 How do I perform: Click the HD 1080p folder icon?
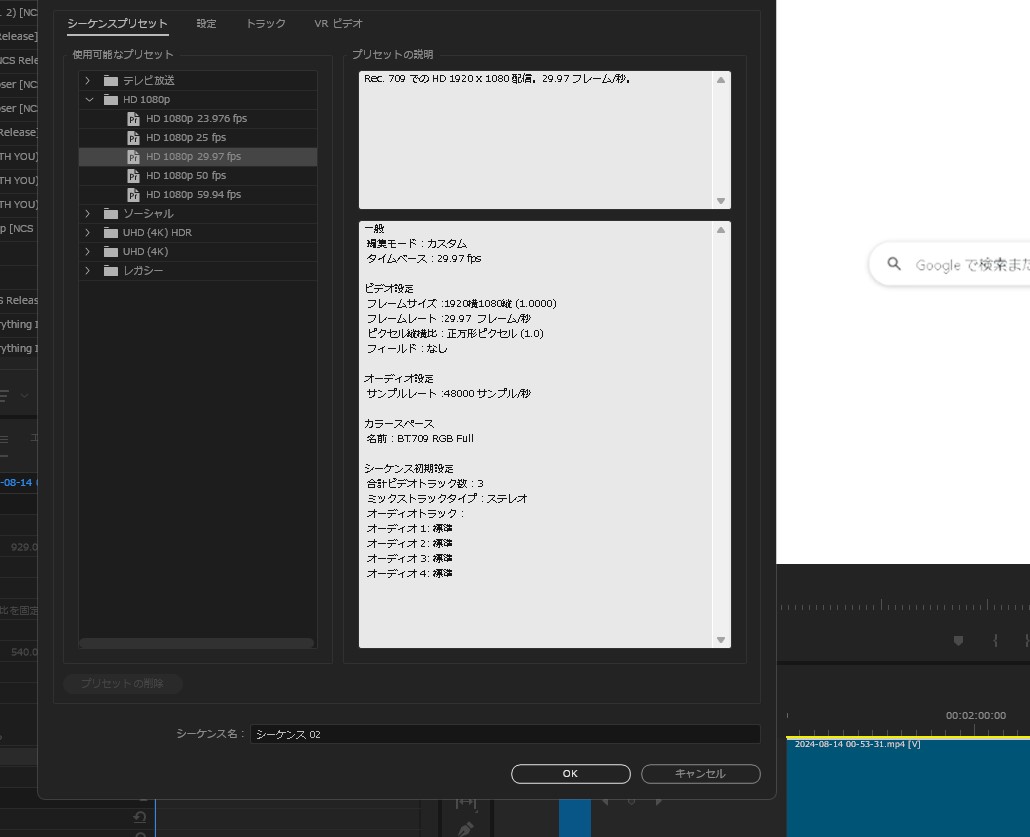point(110,99)
